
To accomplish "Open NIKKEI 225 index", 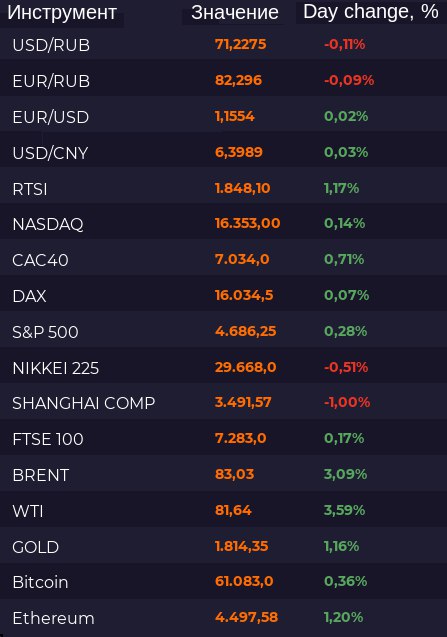I will 56,368.
